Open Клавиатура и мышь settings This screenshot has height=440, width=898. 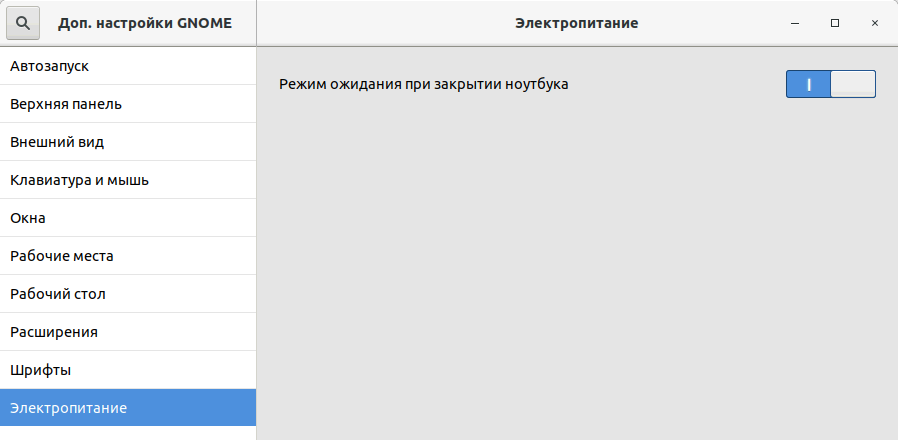point(128,180)
